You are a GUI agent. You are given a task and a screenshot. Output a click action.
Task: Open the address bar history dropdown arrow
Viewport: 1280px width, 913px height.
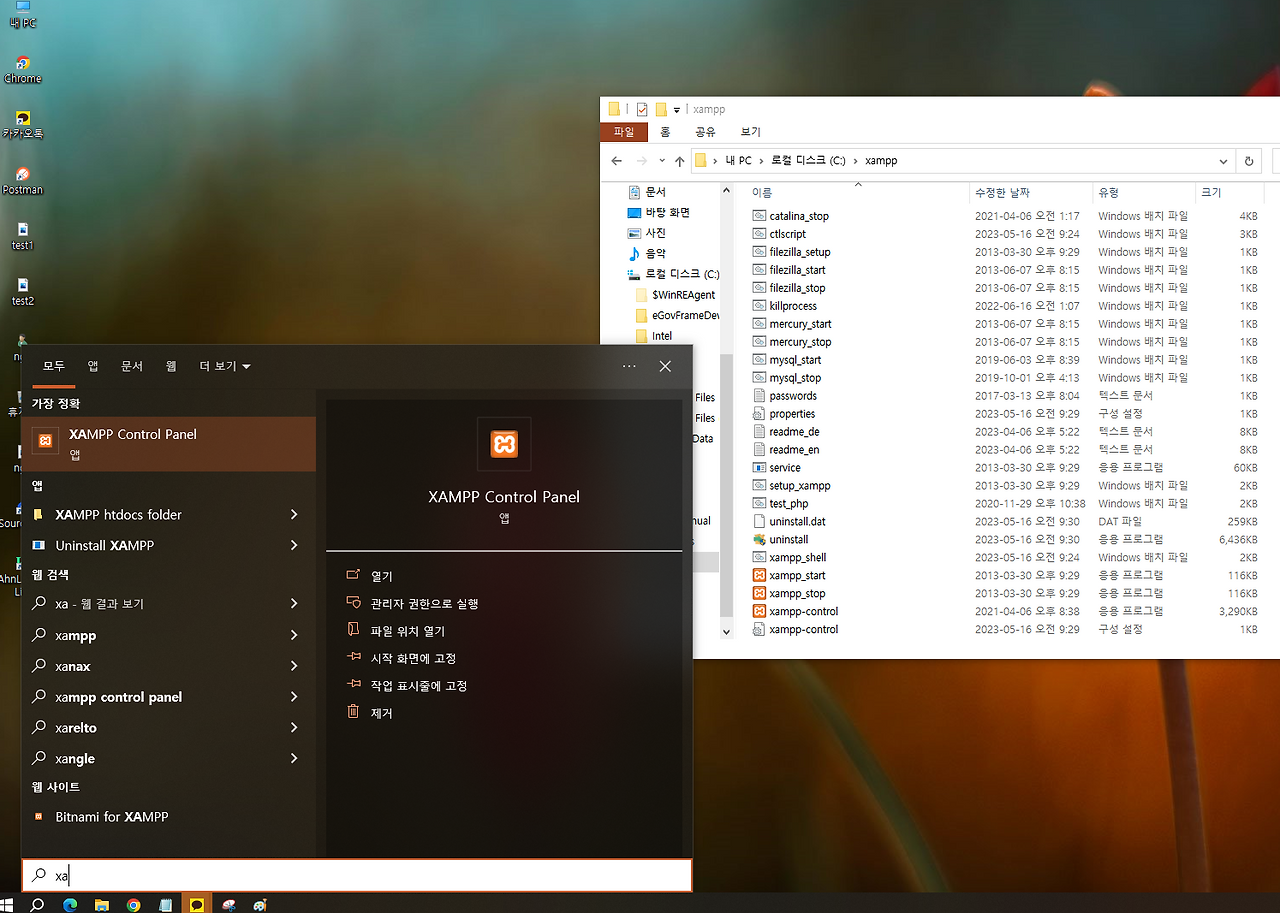(x=1222, y=160)
